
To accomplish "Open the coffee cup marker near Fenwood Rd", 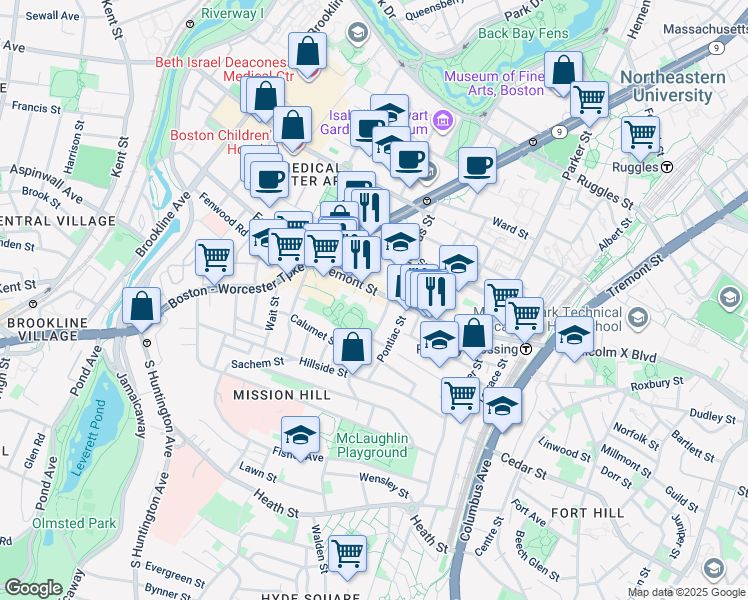I will pos(269,181).
